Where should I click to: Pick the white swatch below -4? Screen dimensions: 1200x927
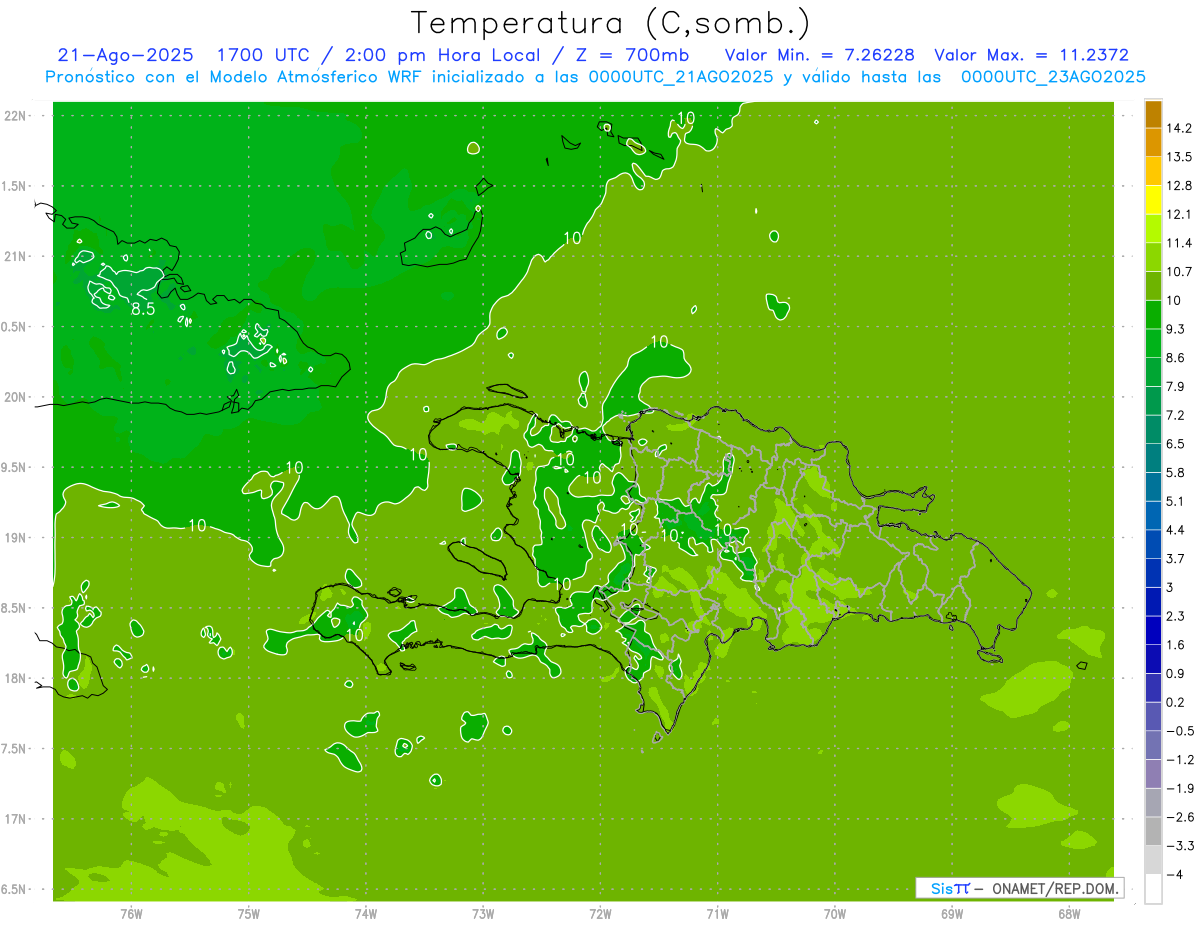click(1153, 888)
